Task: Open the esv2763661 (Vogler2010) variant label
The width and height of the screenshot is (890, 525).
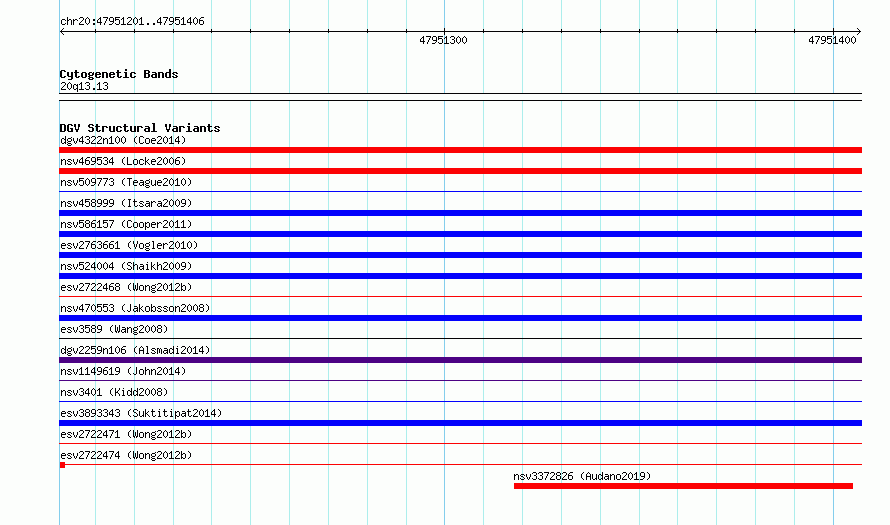Action: click(129, 245)
